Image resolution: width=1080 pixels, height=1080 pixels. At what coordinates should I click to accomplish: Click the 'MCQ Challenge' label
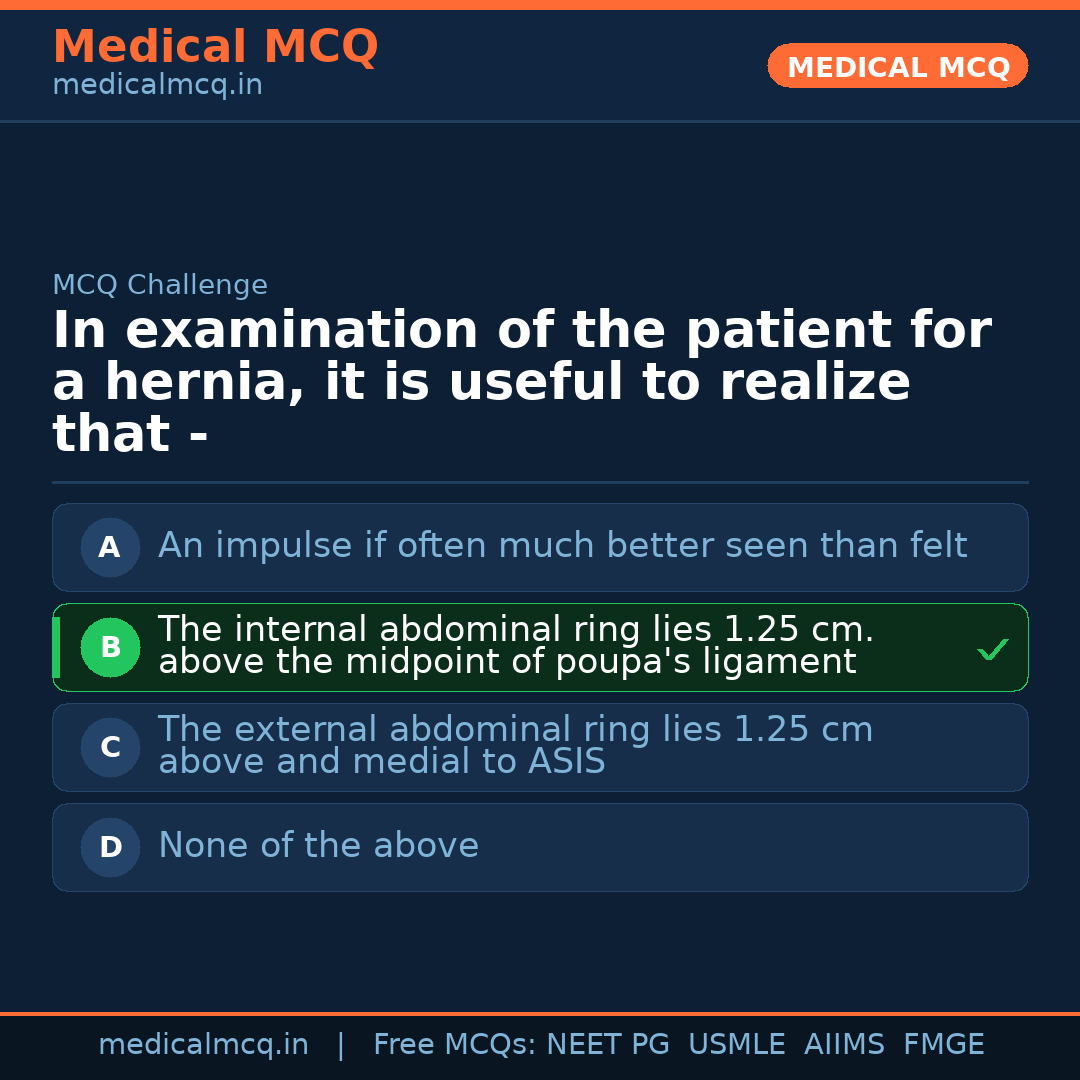[160, 285]
